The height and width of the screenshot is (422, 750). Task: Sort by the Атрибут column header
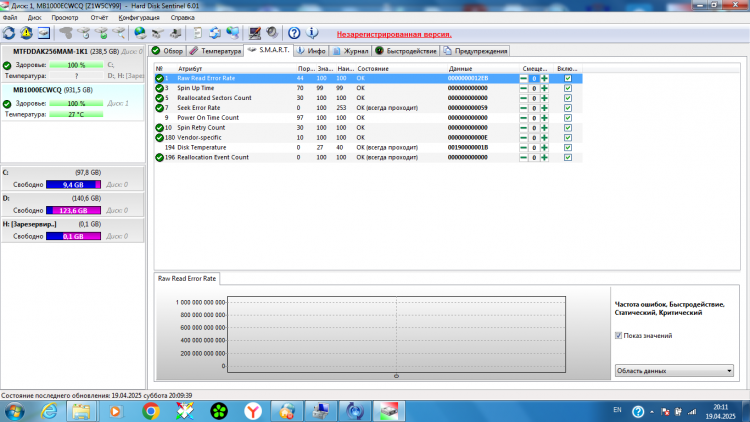tap(237, 69)
